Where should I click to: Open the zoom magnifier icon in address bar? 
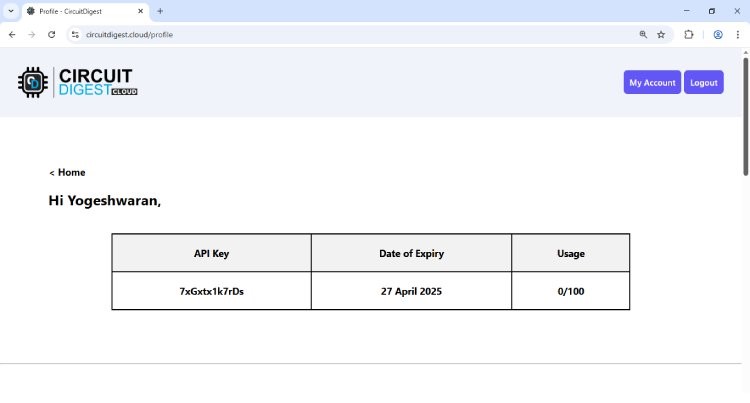[x=643, y=34]
